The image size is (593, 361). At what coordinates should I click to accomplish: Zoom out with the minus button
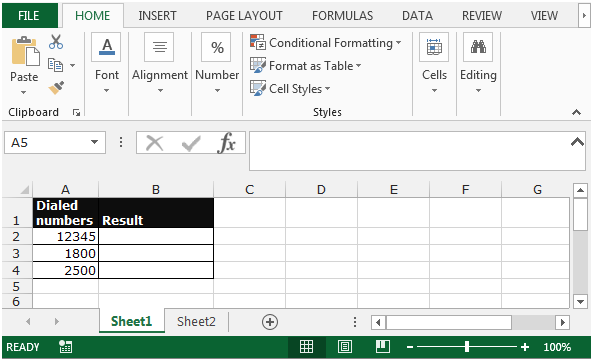pyautogui.click(x=410, y=347)
